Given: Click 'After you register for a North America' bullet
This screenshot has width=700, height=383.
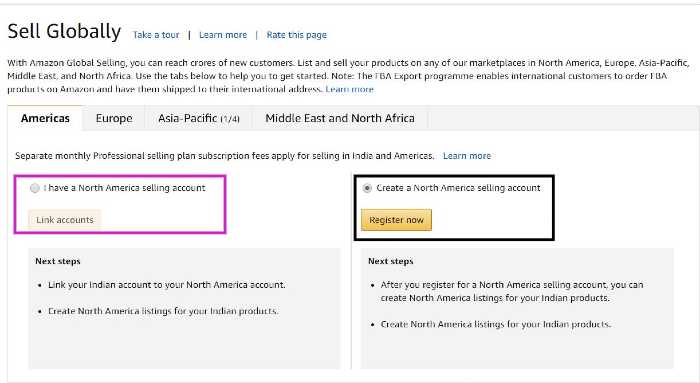Looking at the screenshot, I should coord(512,291).
